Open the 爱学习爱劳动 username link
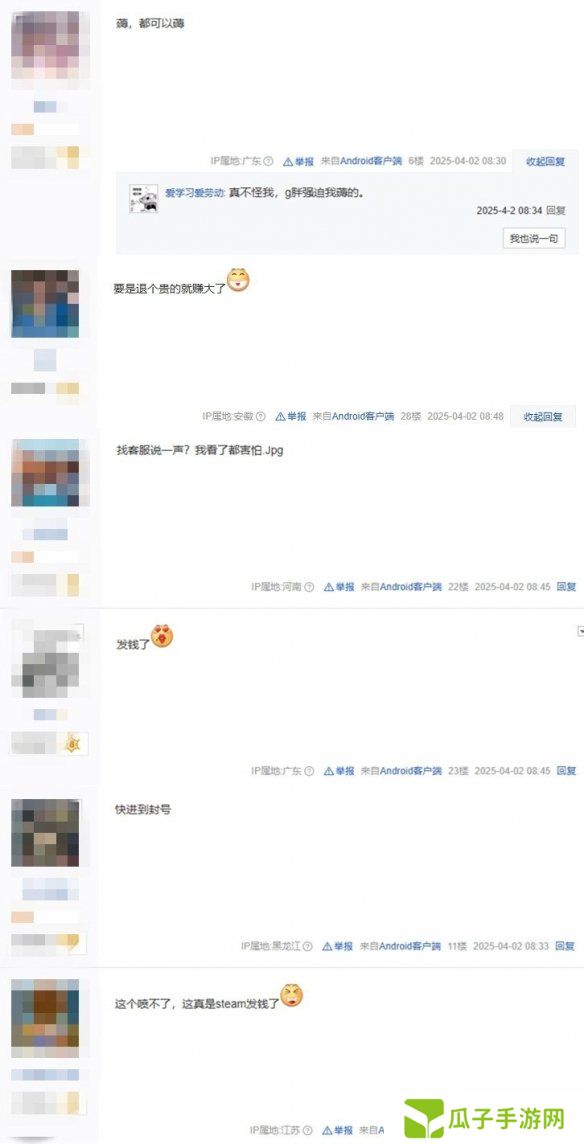The height and width of the screenshot is (1144, 584). click(x=194, y=193)
